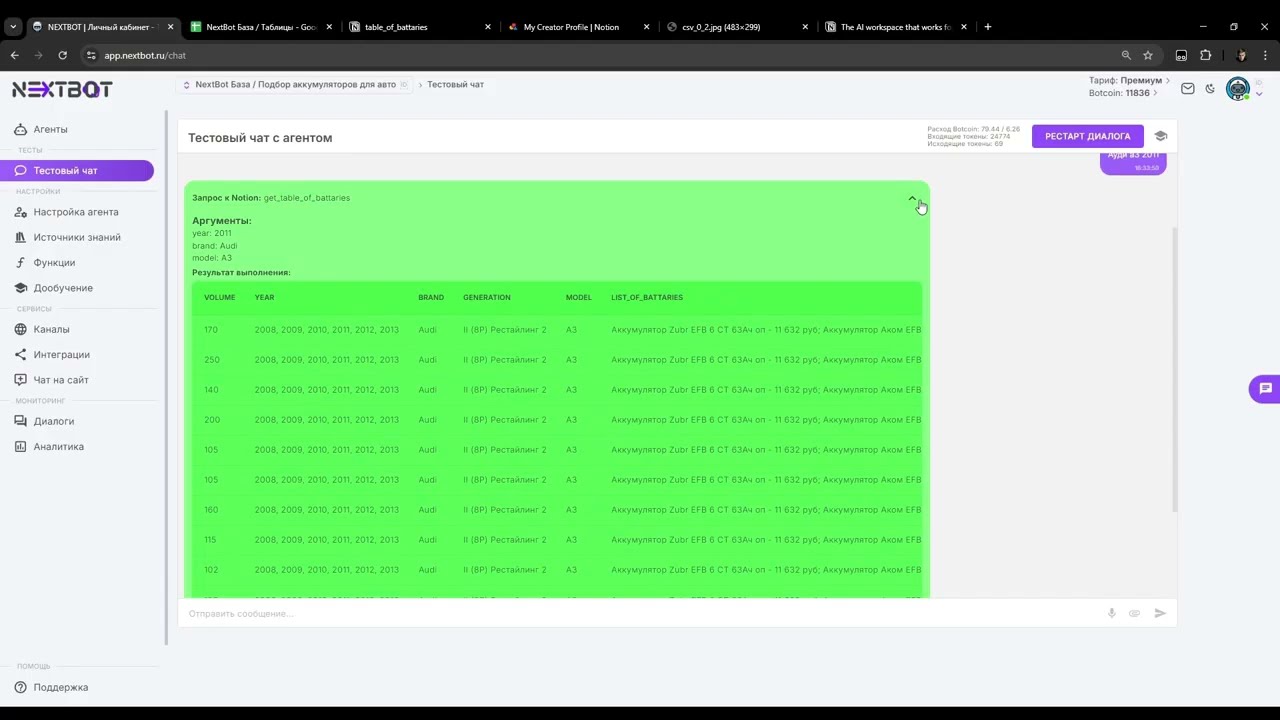Click the volume cell 140
Viewport: 1280px width, 720px height.
coord(211,390)
